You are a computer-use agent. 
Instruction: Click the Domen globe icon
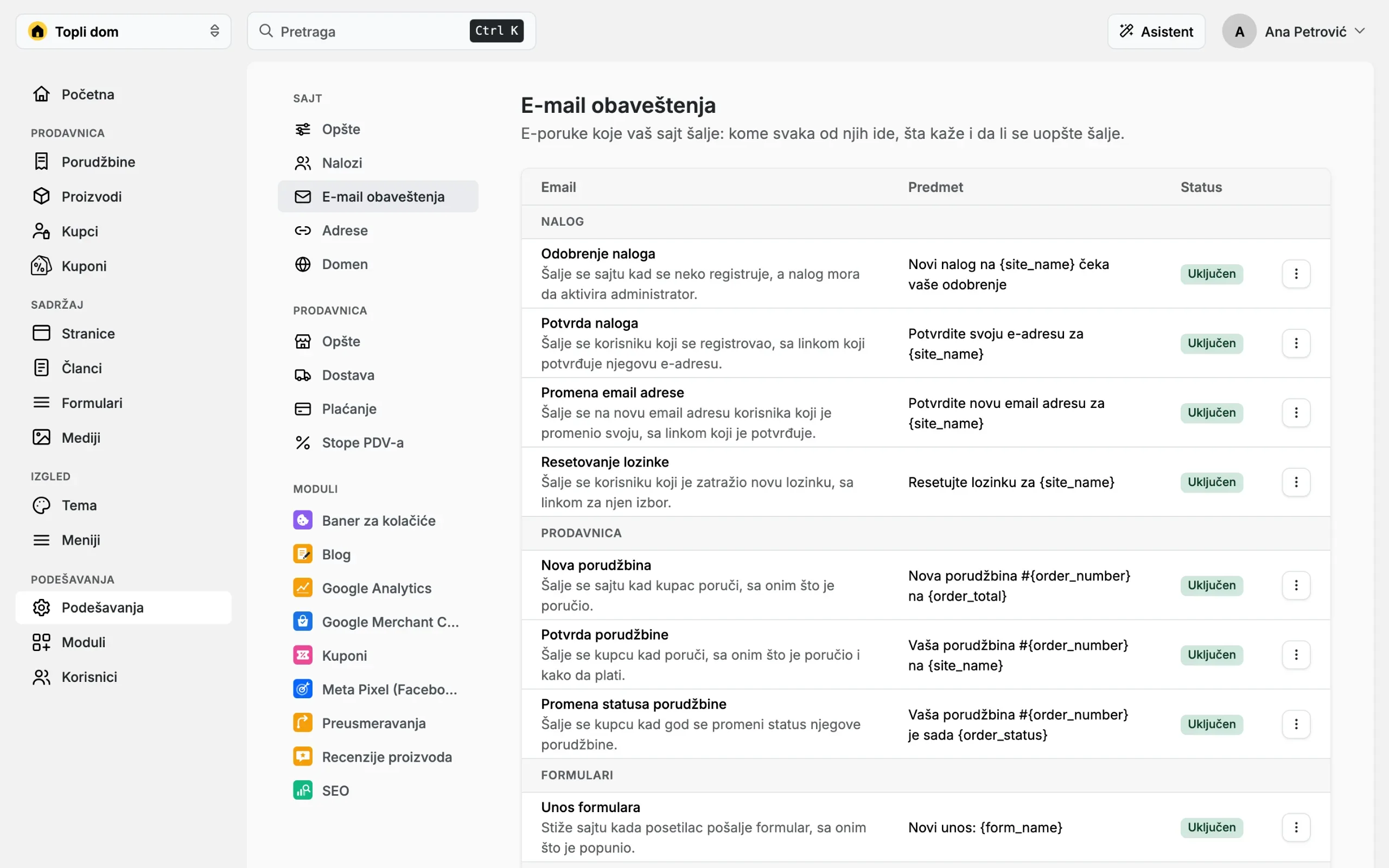coord(302,264)
